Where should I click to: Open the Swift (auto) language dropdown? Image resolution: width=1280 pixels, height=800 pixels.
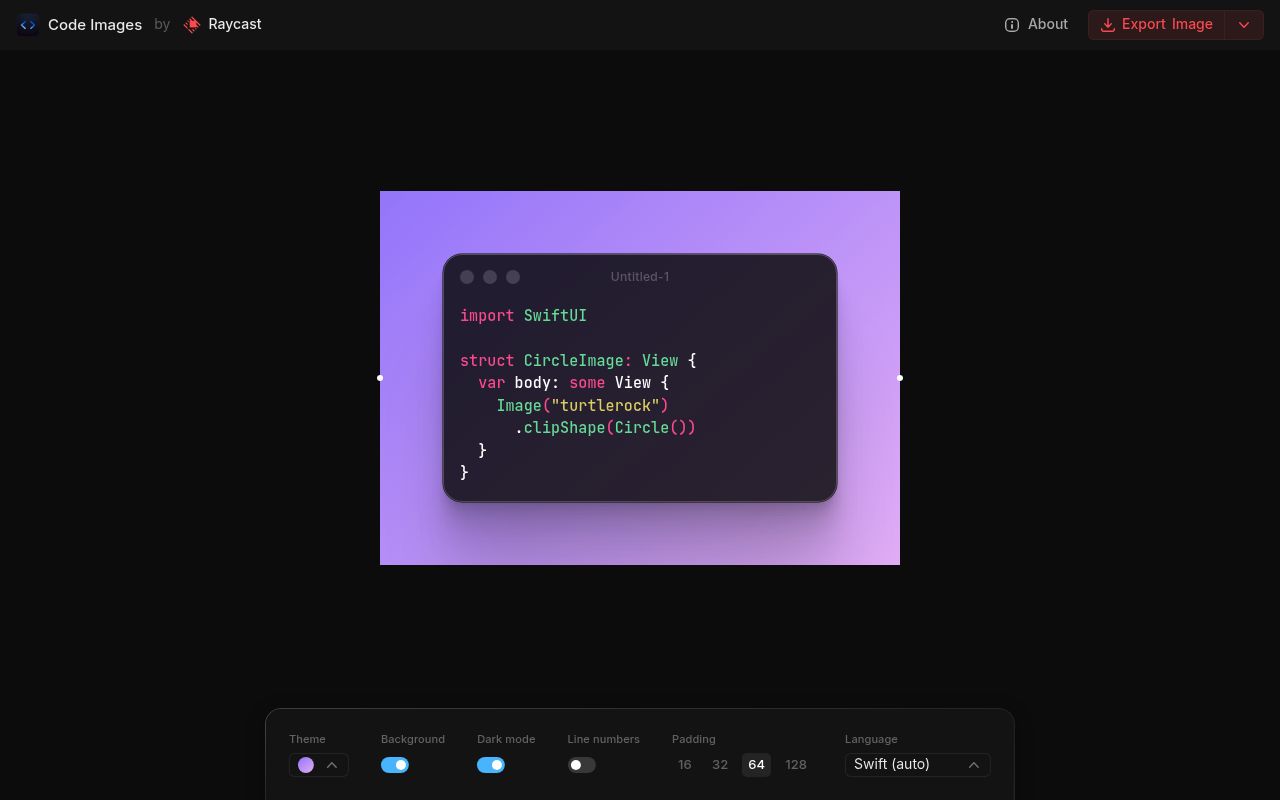pyautogui.click(x=917, y=765)
